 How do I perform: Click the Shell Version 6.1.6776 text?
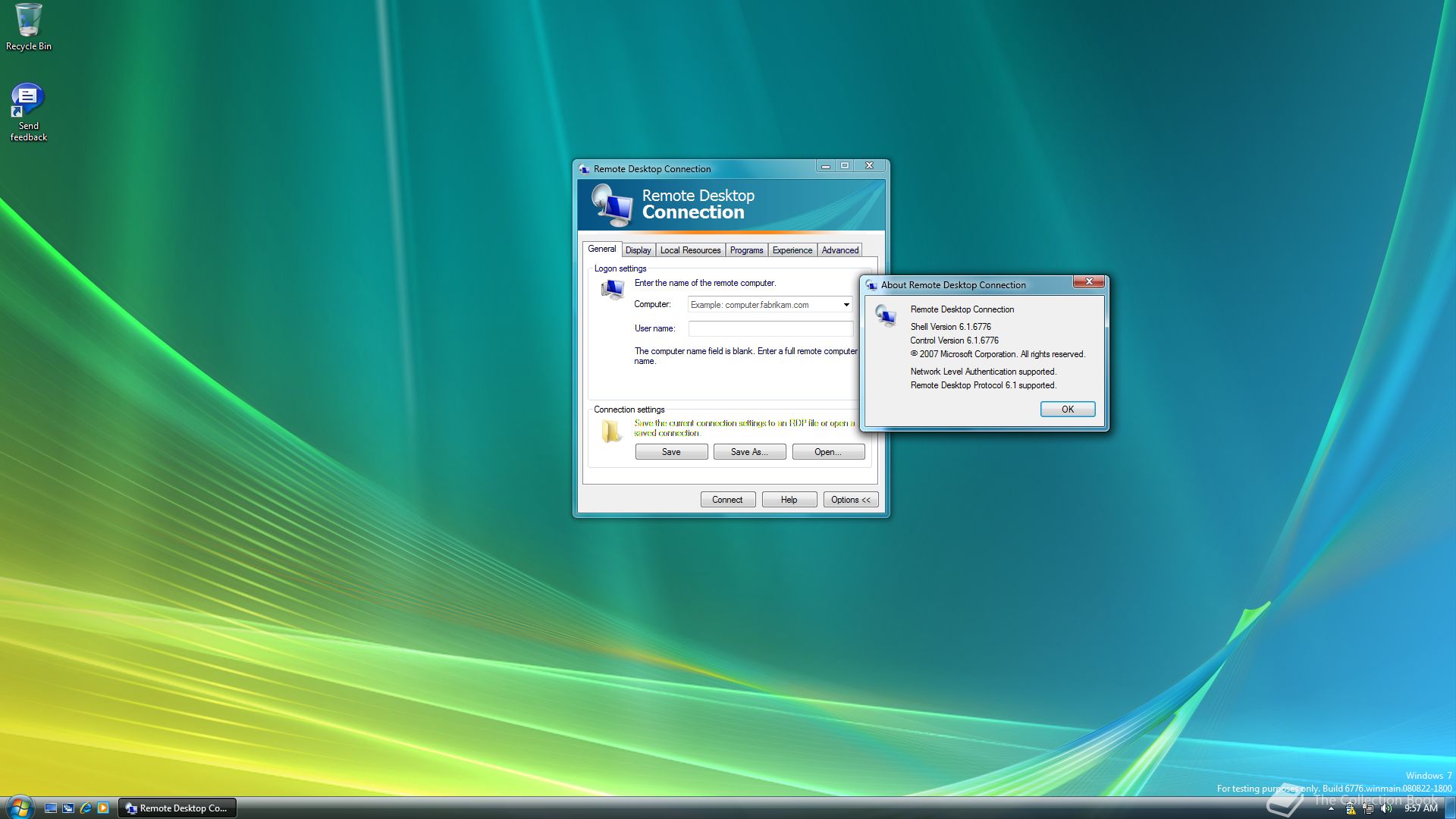pyautogui.click(x=950, y=327)
